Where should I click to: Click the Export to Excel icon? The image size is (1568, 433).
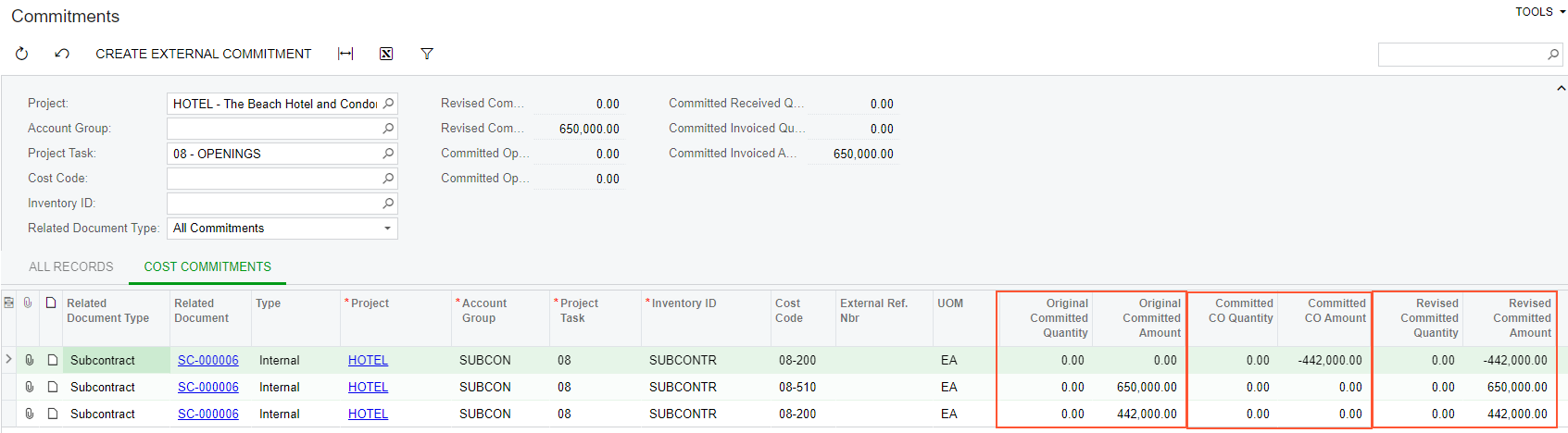(386, 54)
